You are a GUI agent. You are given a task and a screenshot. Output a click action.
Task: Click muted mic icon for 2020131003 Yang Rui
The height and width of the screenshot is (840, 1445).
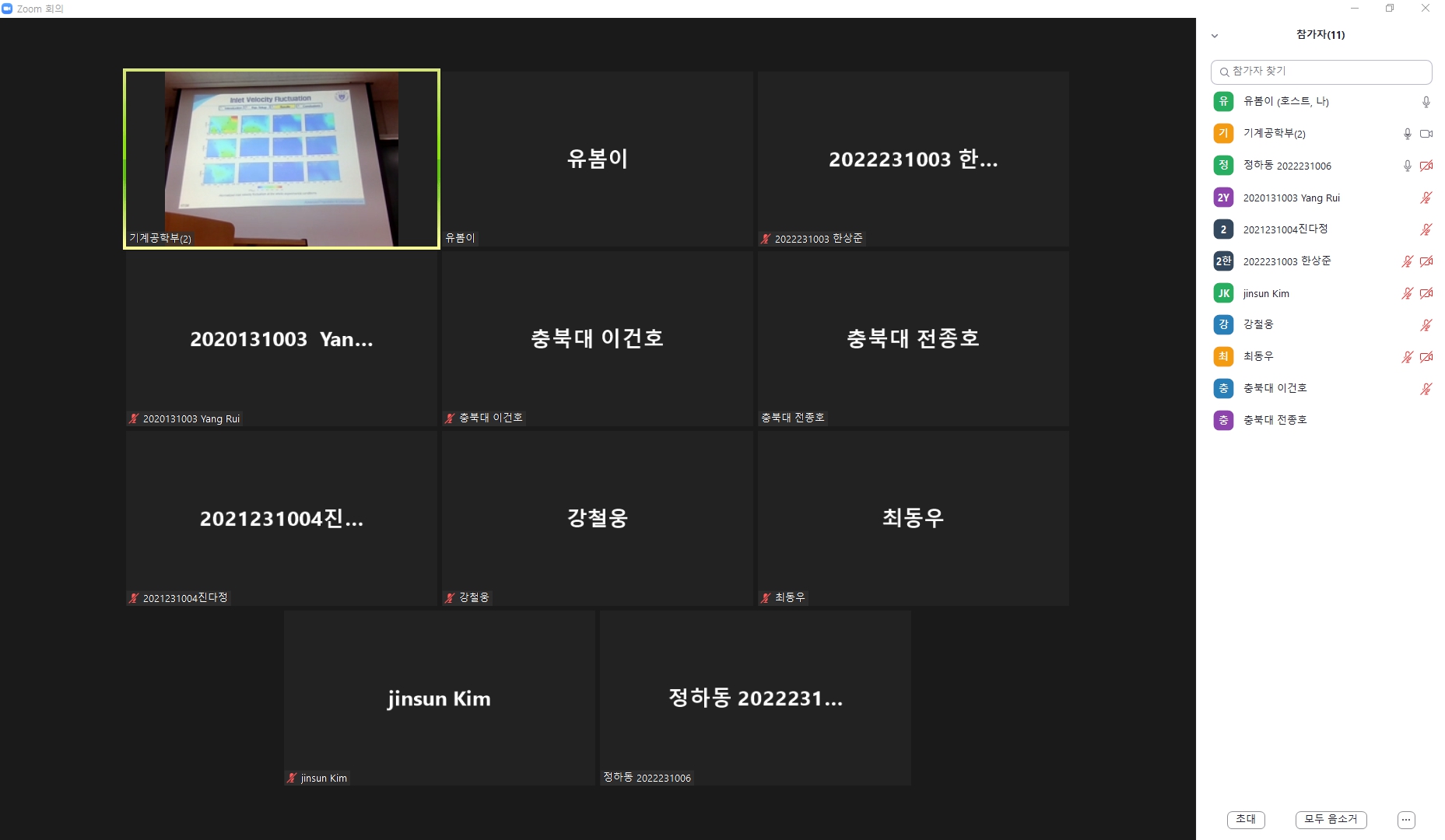tap(1426, 198)
